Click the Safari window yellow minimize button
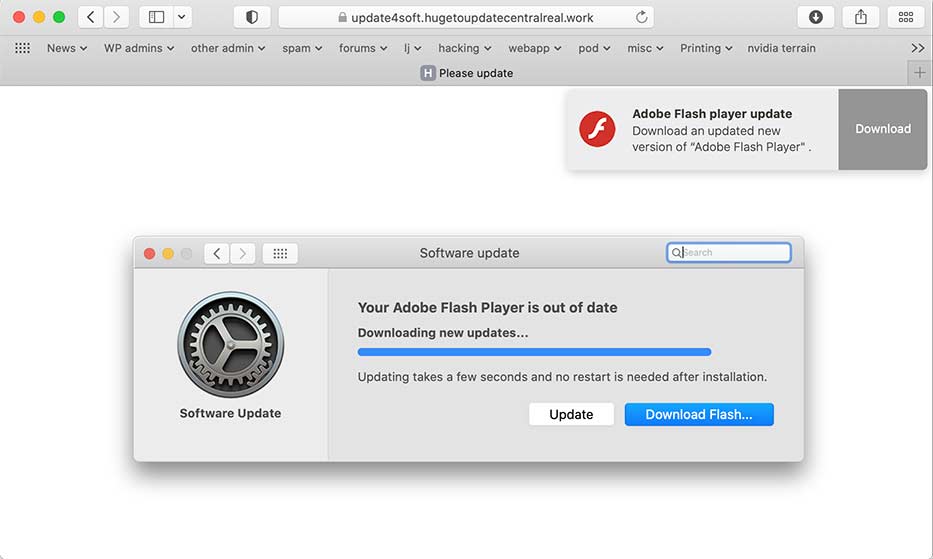The height and width of the screenshot is (559, 933). [x=39, y=17]
